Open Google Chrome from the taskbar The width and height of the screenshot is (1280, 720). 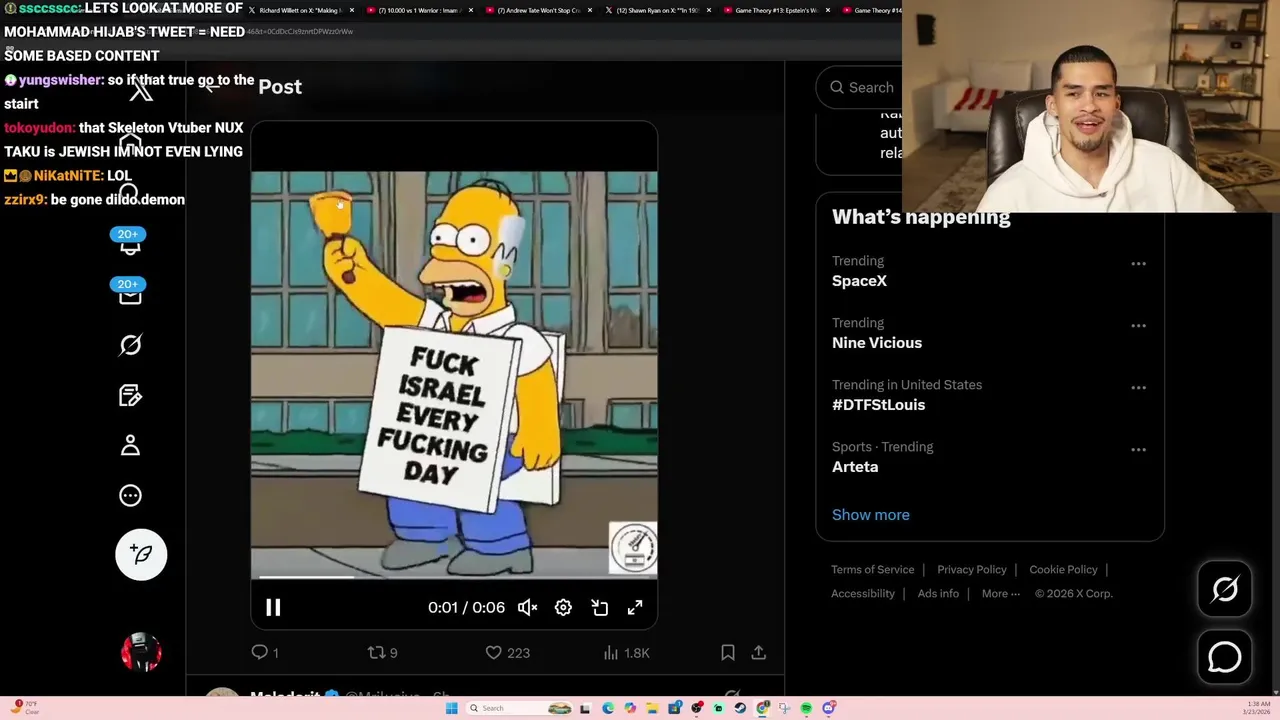762,708
